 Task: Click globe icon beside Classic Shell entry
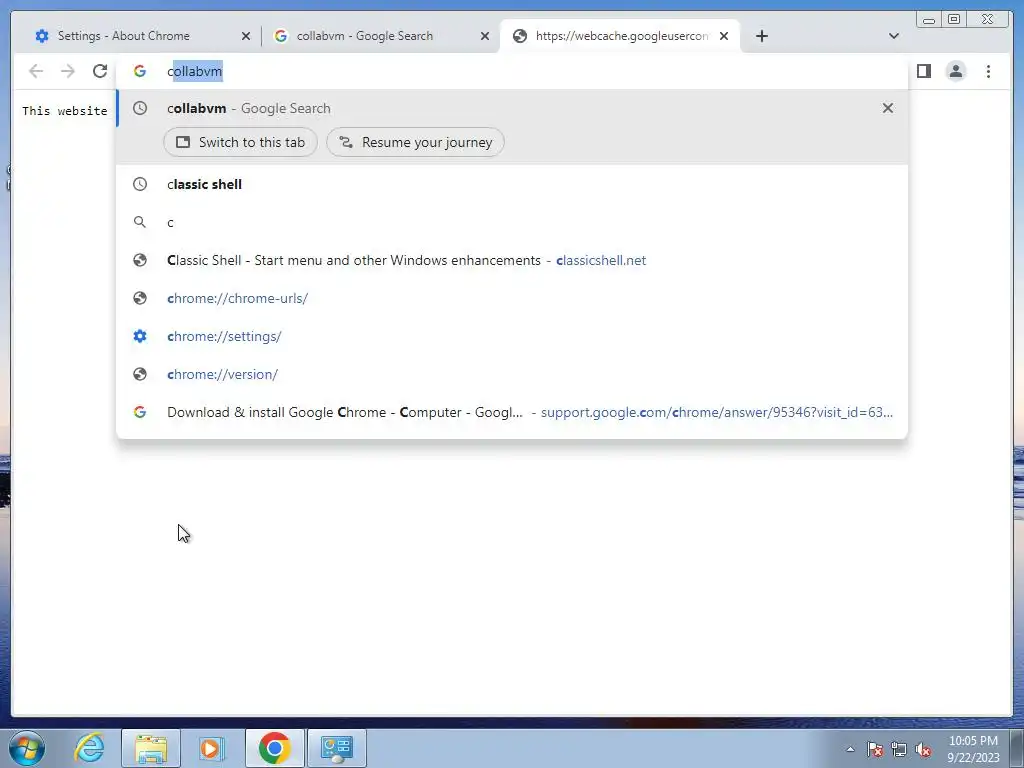[x=140, y=260]
